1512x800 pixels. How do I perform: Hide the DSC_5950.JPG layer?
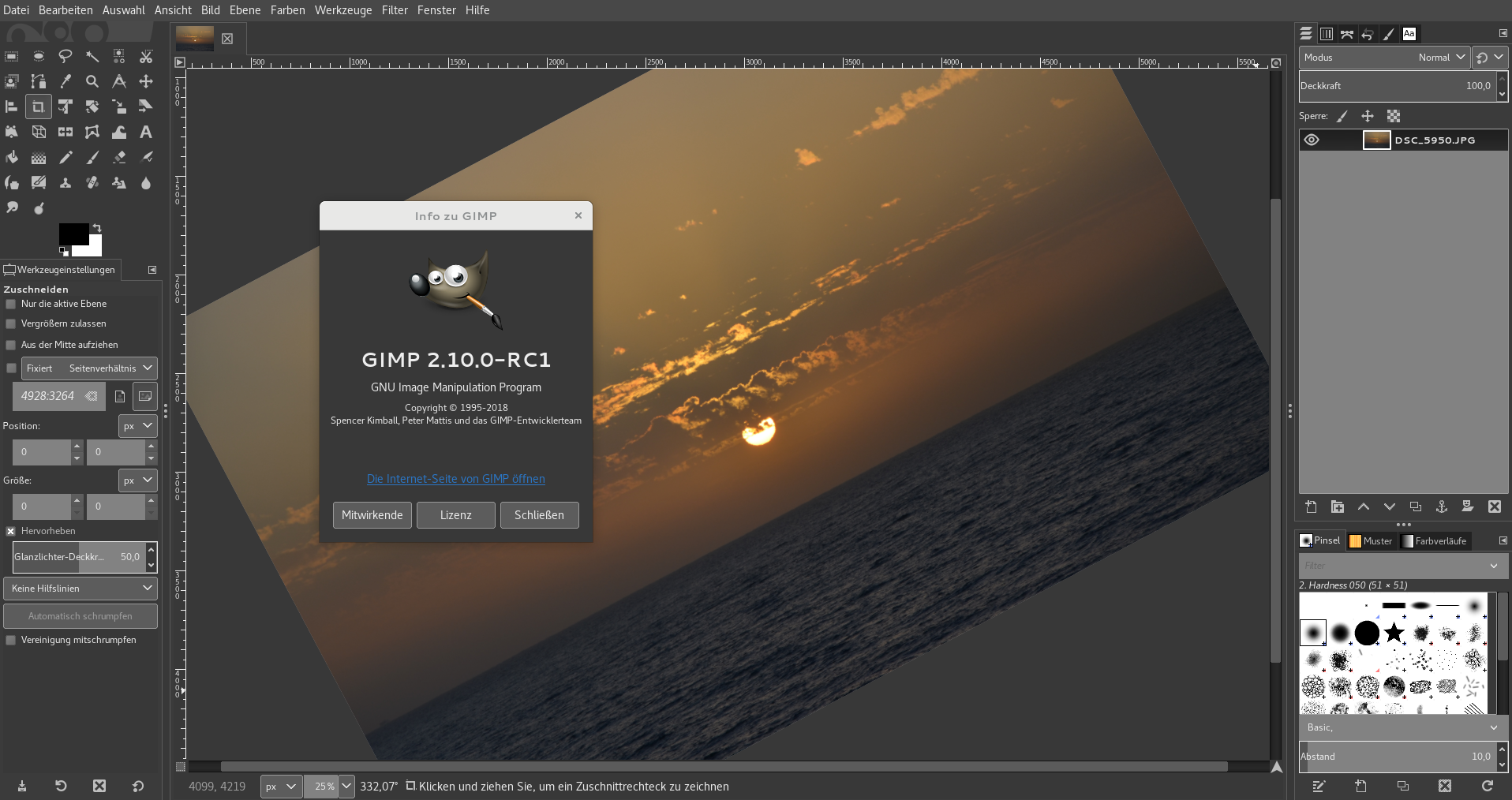(x=1312, y=140)
